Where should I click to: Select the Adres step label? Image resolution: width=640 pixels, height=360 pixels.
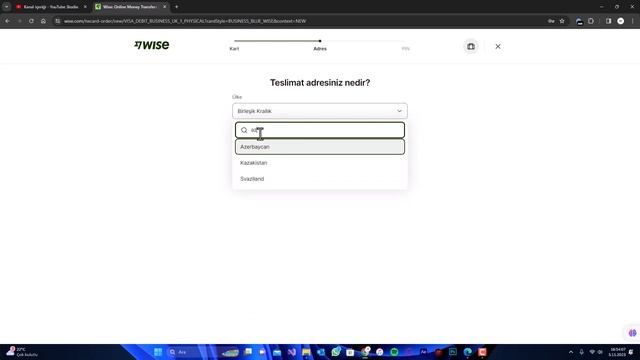pyautogui.click(x=320, y=49)
